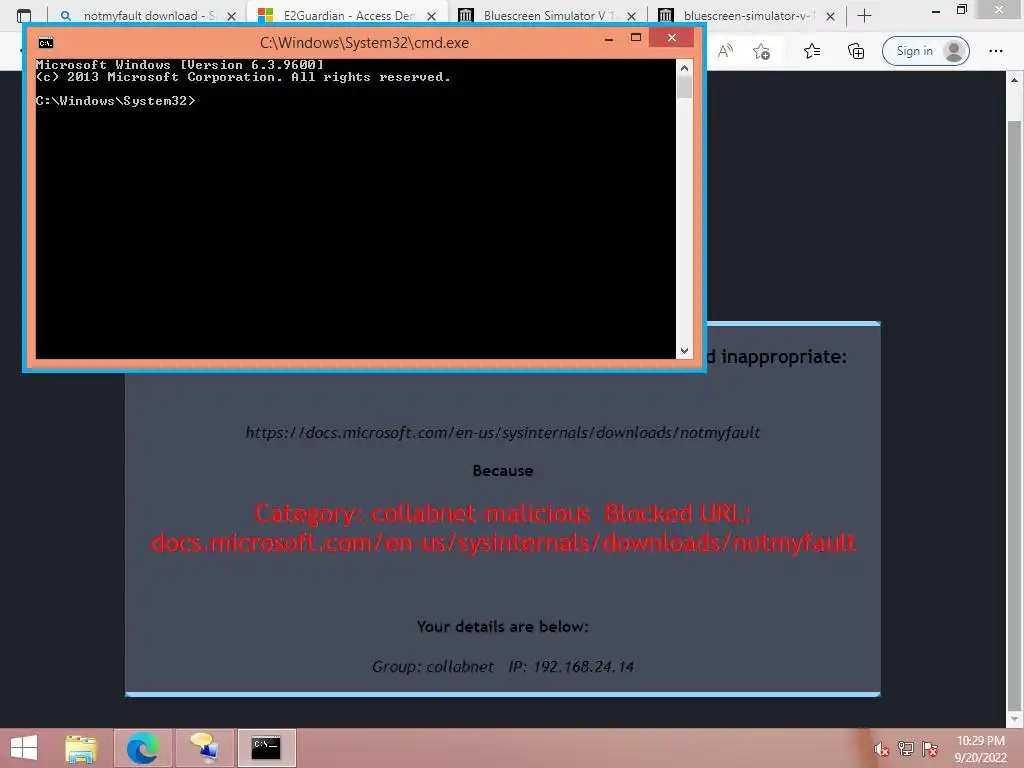Click the taskbar clock showing 10:29 PM
The image size is (1024, 768).
click(x=980, y=749)
